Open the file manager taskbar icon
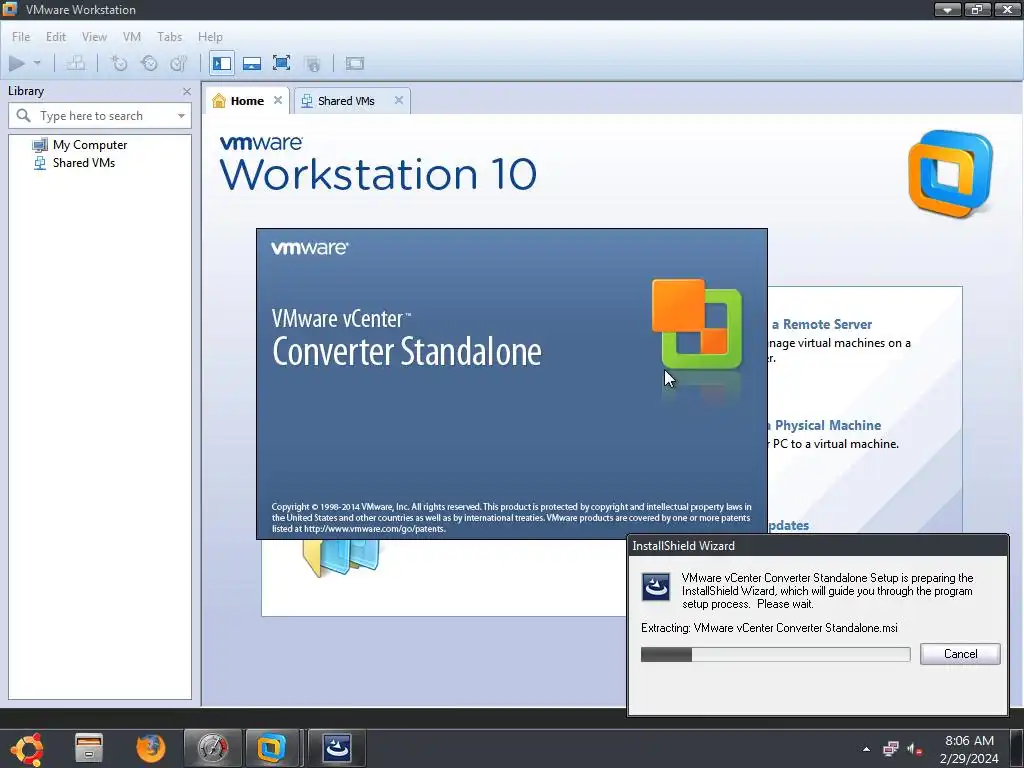 pos(89,748)
